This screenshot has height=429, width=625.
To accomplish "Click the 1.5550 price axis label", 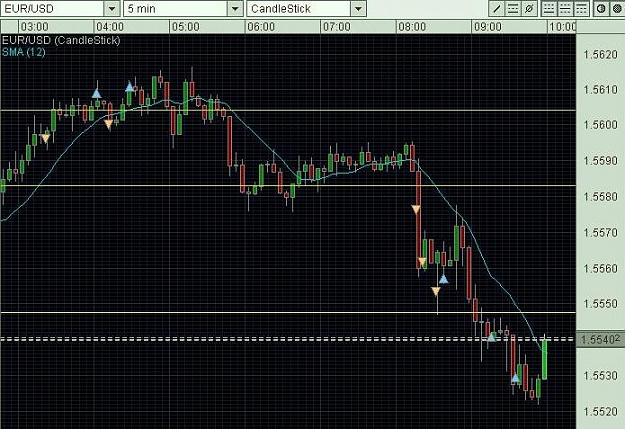I will 601,304.
